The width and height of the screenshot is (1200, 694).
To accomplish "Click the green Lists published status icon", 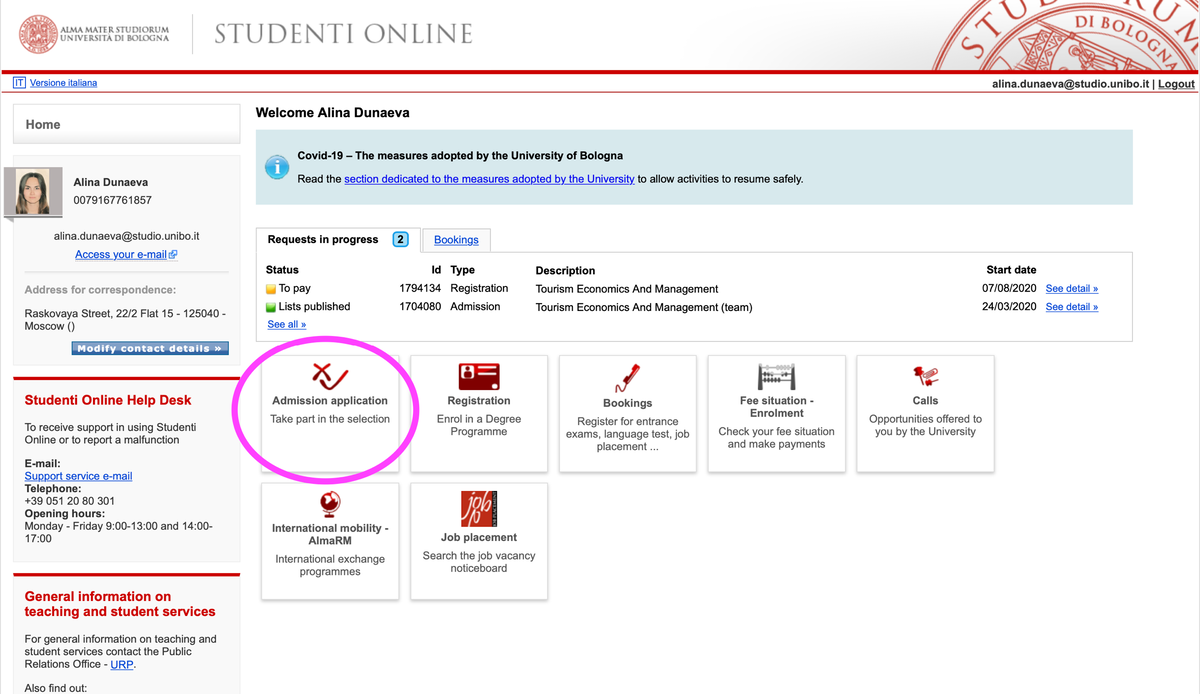I will pyautogui.click(x=271, y=307).
